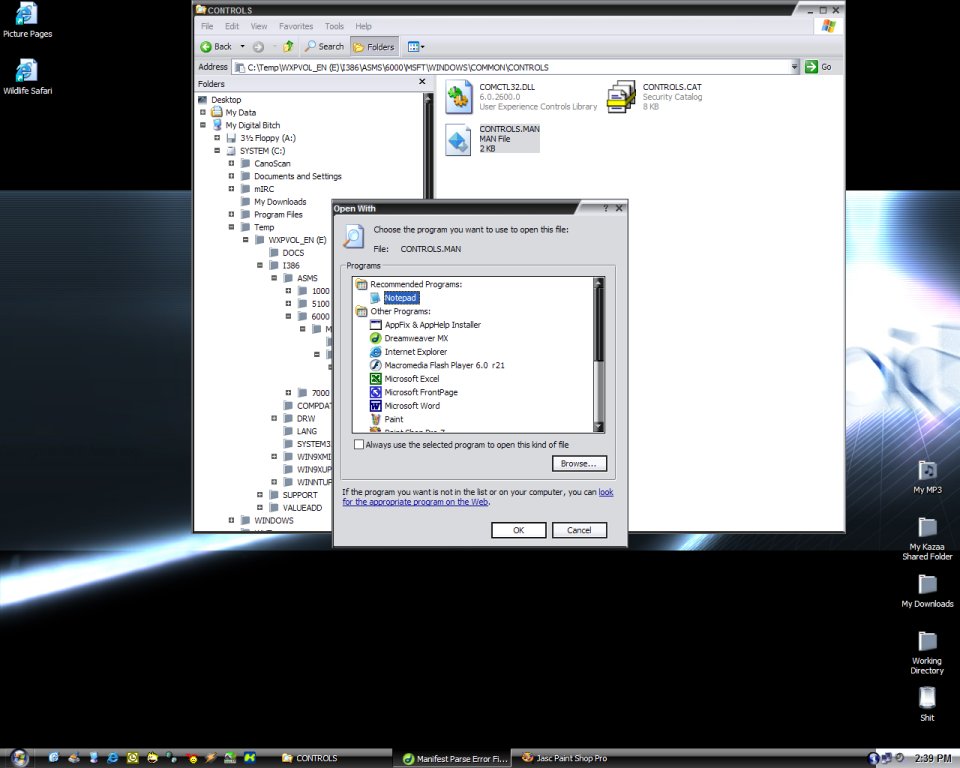The width and height of the screenshot is (960, 768).
Task: Open the Working Directory desktop folder
Action: pos(928,653)
